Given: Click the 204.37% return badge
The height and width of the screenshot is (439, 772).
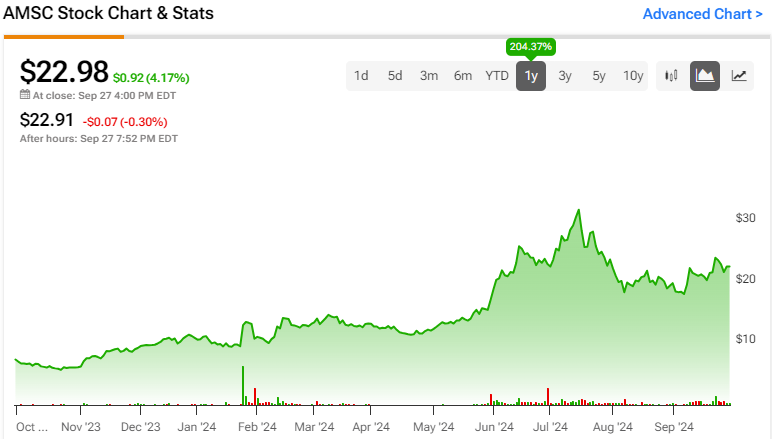Looking at the screenshot, I should click(531, 47).
